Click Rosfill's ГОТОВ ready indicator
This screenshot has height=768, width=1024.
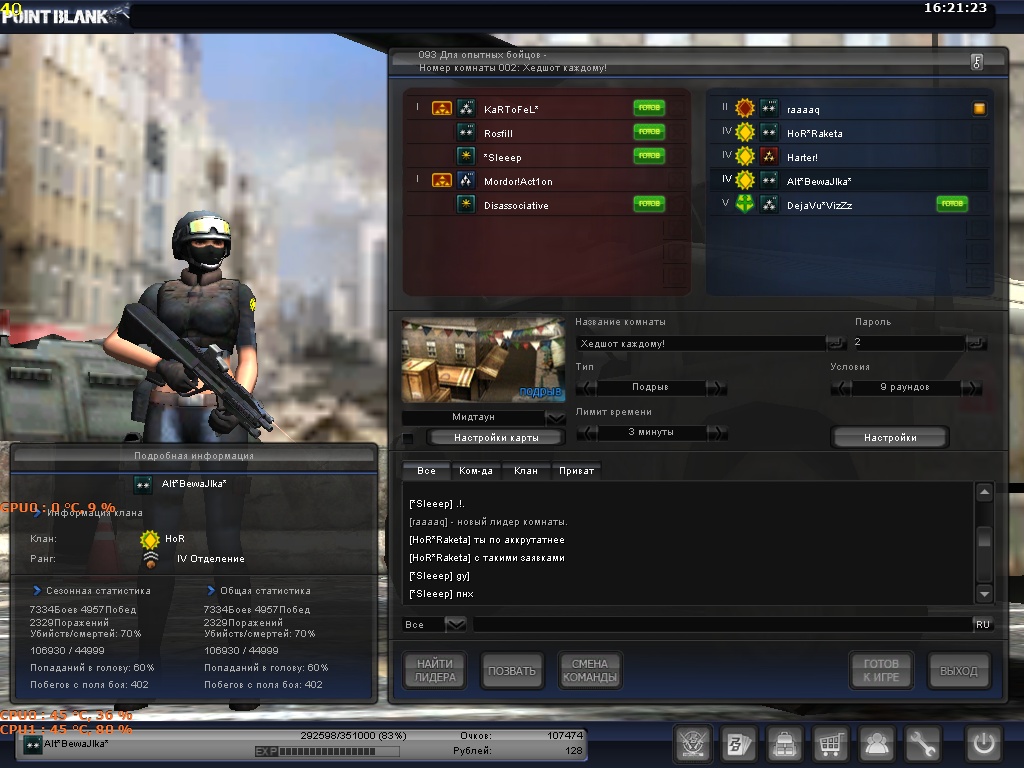649,132
